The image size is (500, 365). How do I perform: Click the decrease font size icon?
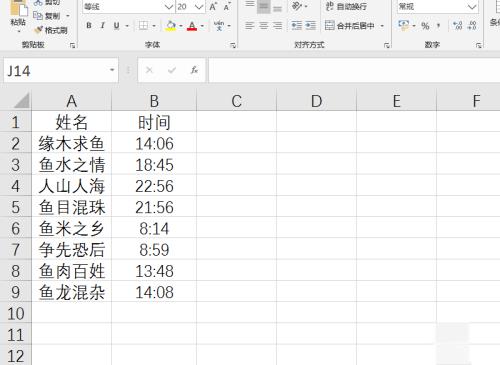(227, 7)
